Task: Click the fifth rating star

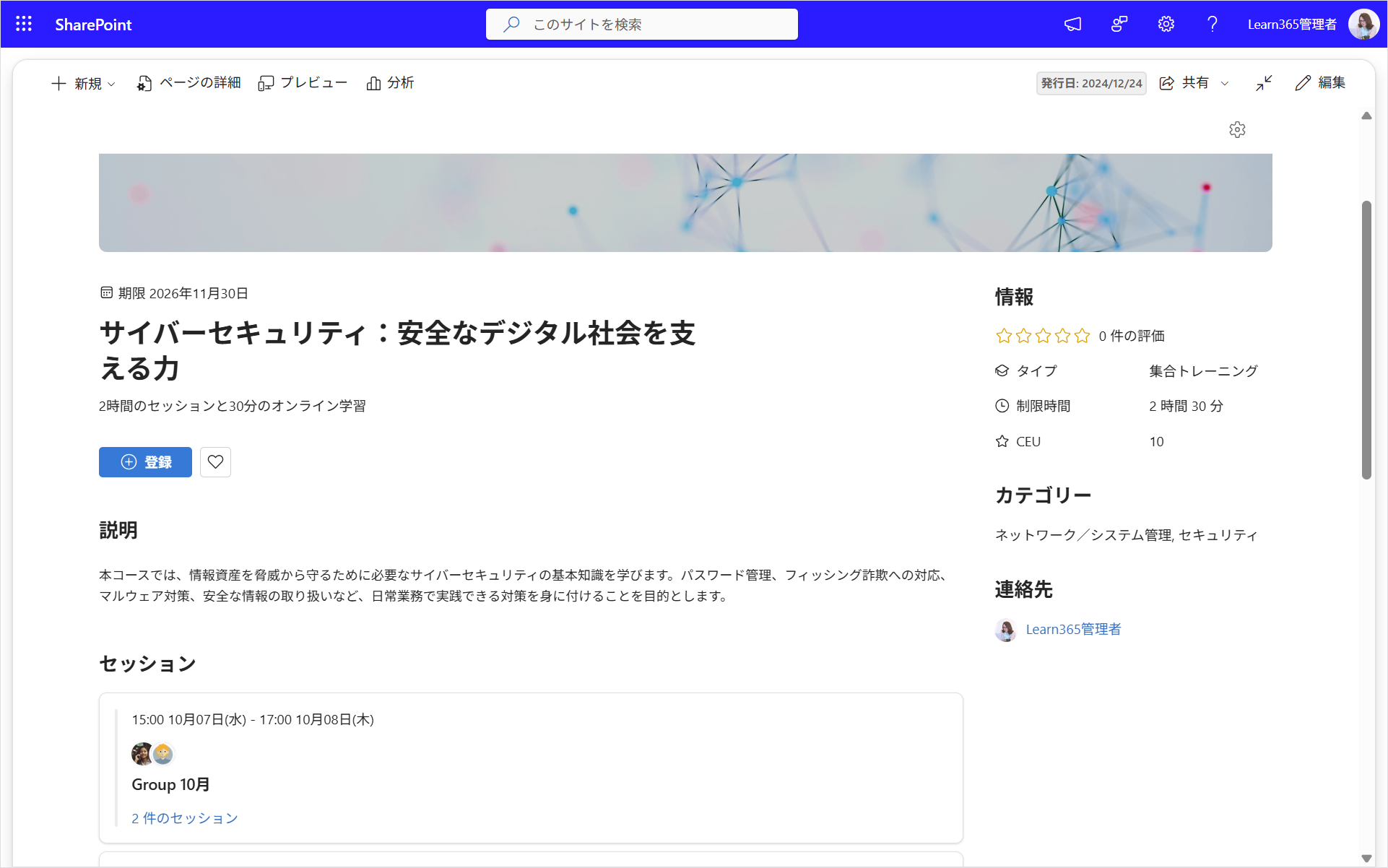Action: tap(1082, 336)
